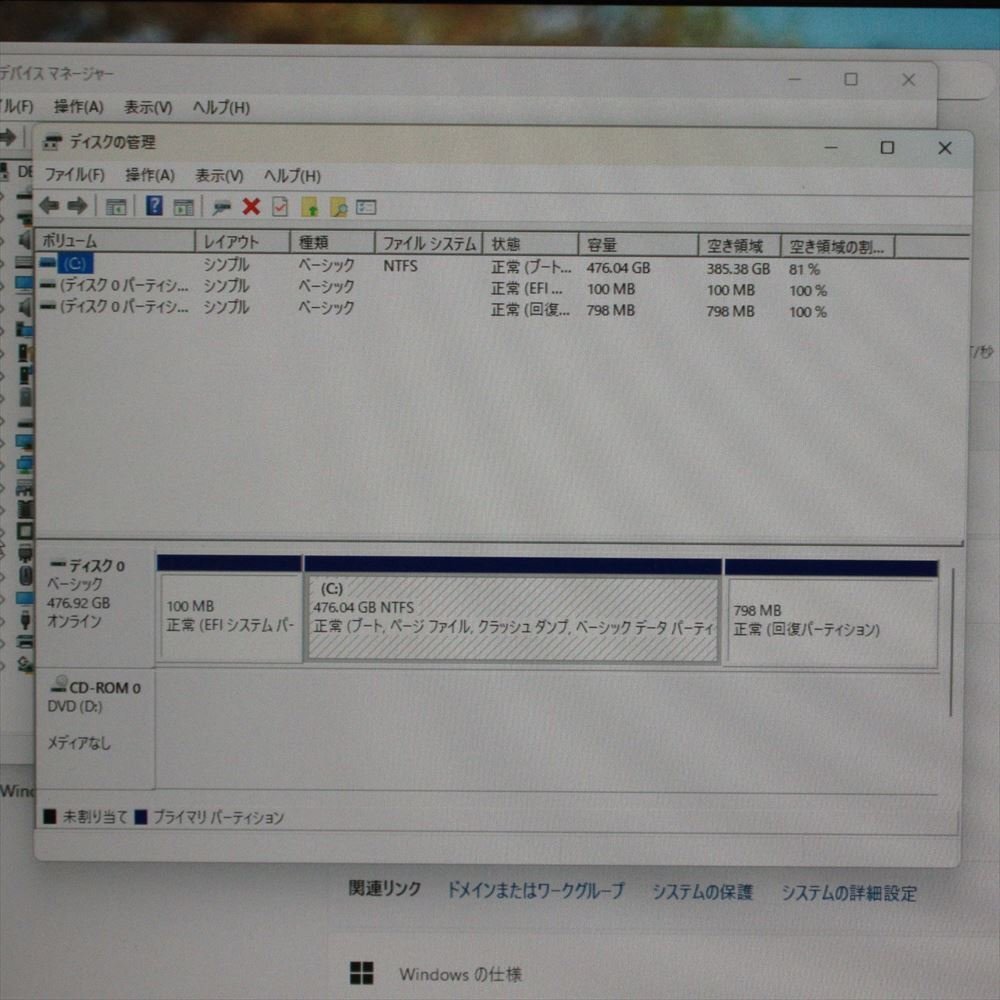Click the Disk 0 drive icon
The height and width of the screenshot is (1000, 1000).
click(58, 563)
